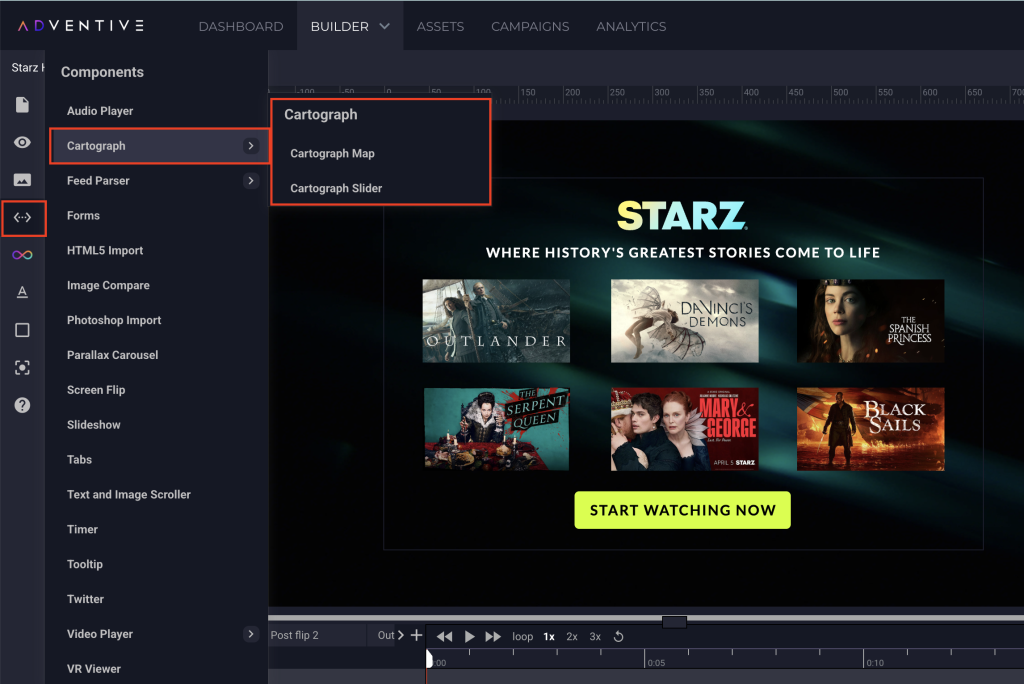Expand the Feed Parser submenu arrow
This screenshot has width=1024, height=684.
(250, 181)
